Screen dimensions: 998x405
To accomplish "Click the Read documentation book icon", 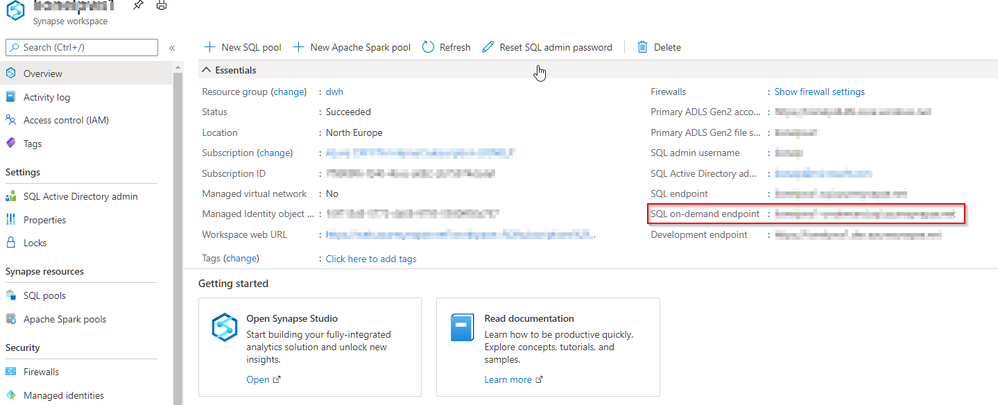I will pyautogui.click(x=462, y=328).
